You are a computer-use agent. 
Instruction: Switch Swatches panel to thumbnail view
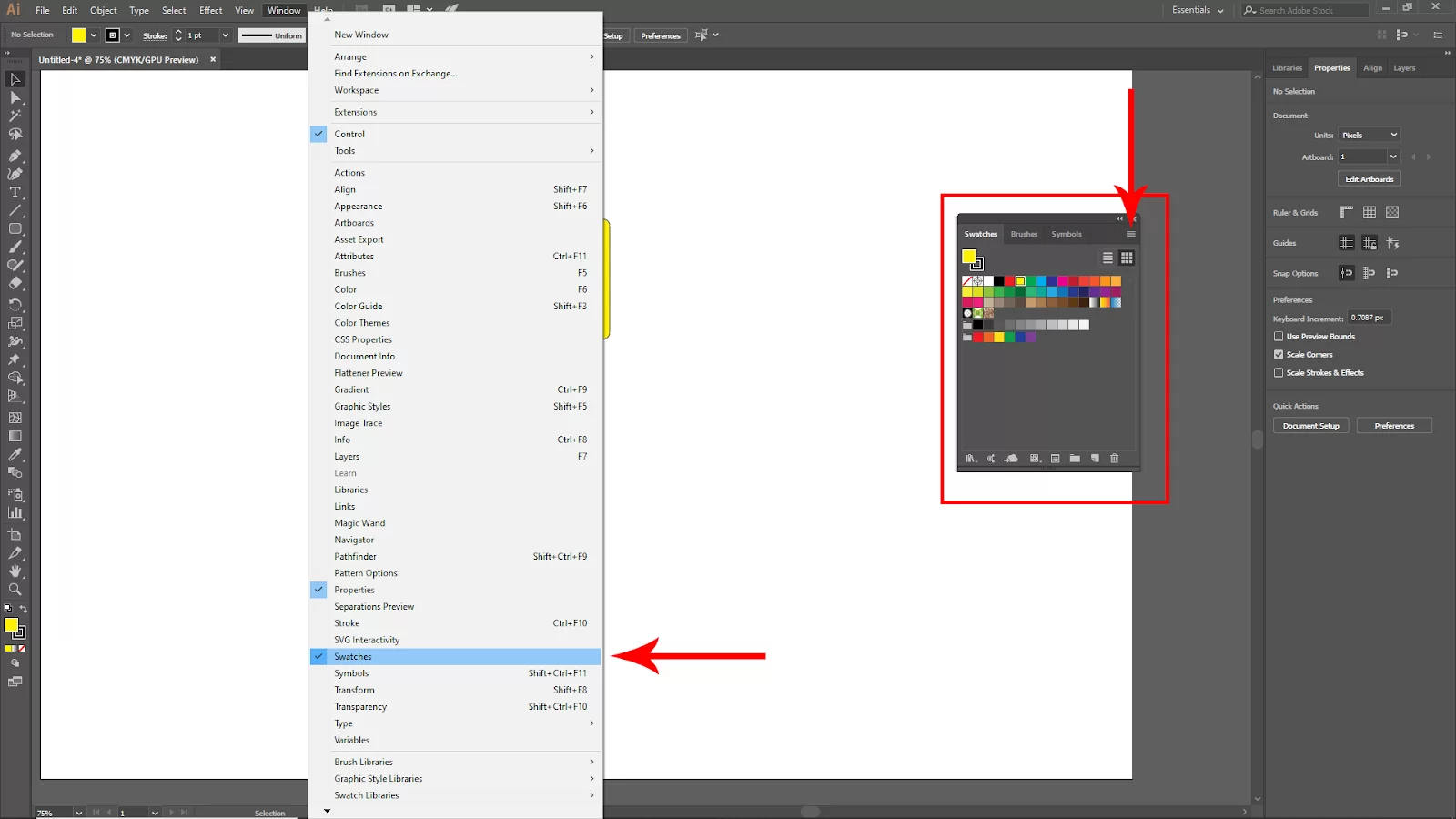(x=1127, y=258)
